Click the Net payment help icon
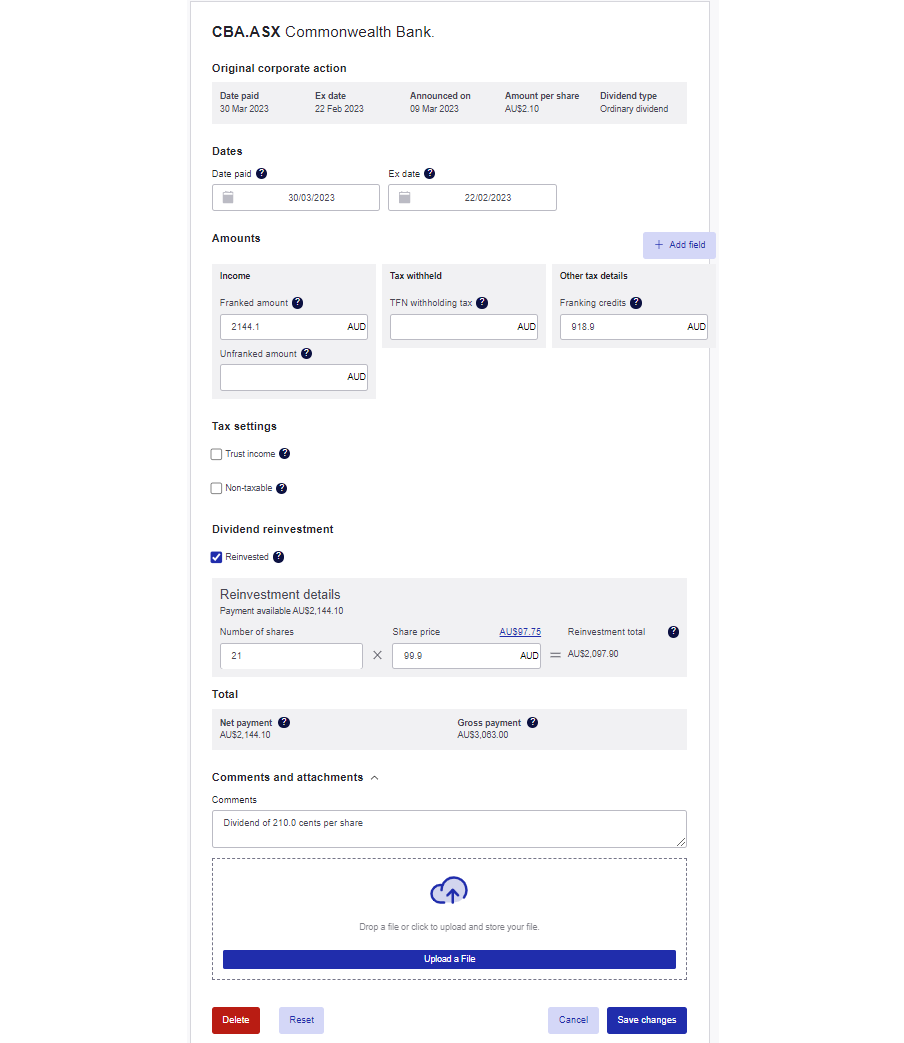The height and width of the screenshot is (1043, 904). pos(283,722)
